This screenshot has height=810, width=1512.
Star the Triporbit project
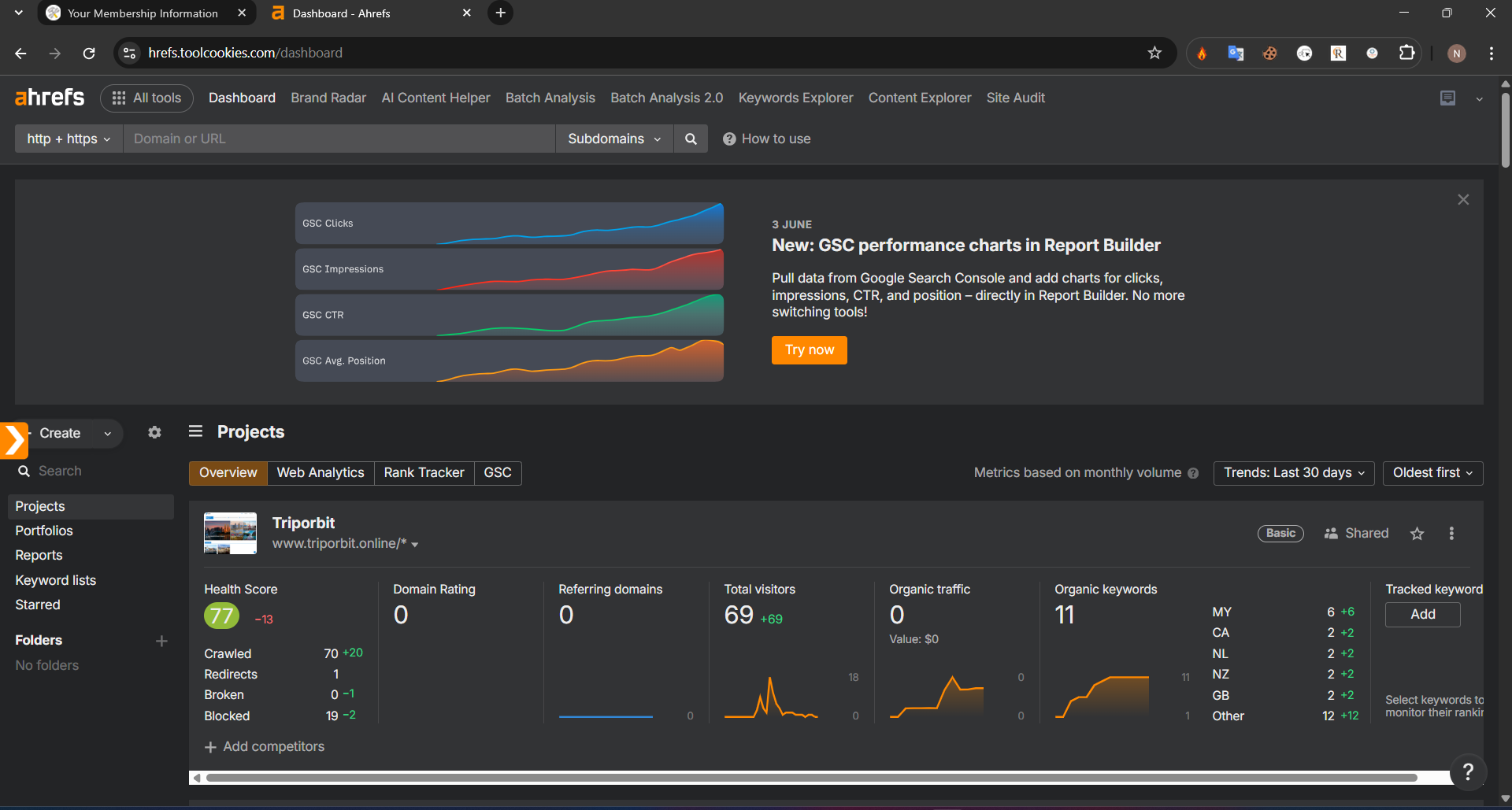[1417, 534]
